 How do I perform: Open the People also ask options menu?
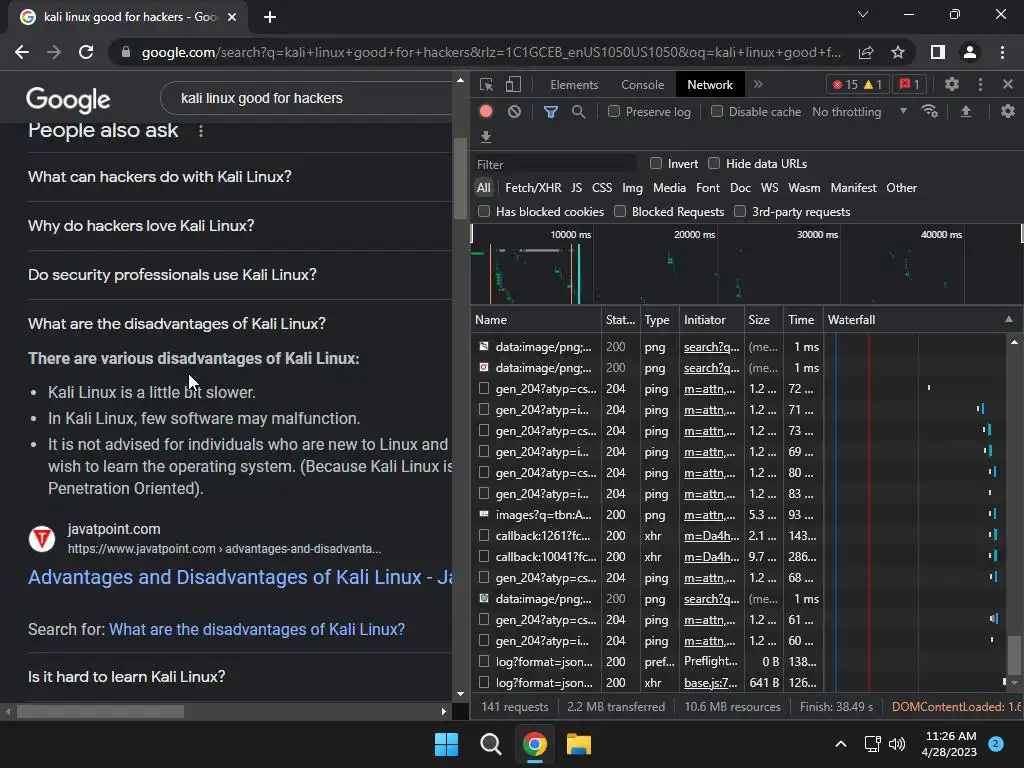tap(200, 131)
